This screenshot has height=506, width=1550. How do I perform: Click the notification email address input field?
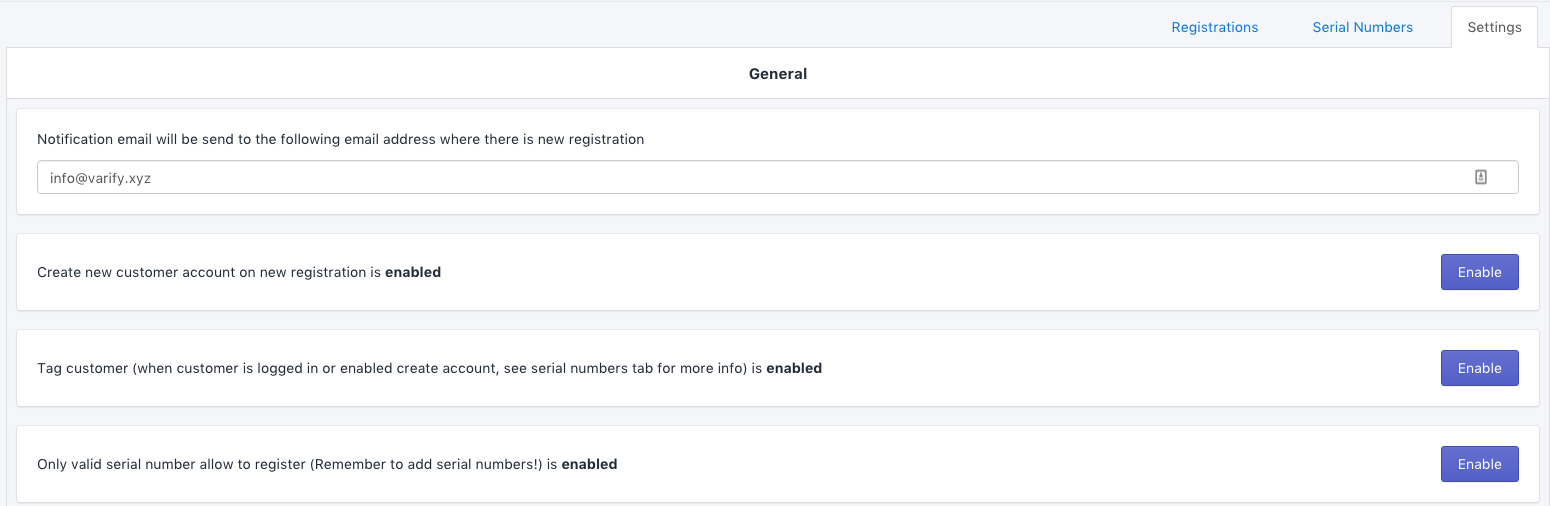click(750, 177)
